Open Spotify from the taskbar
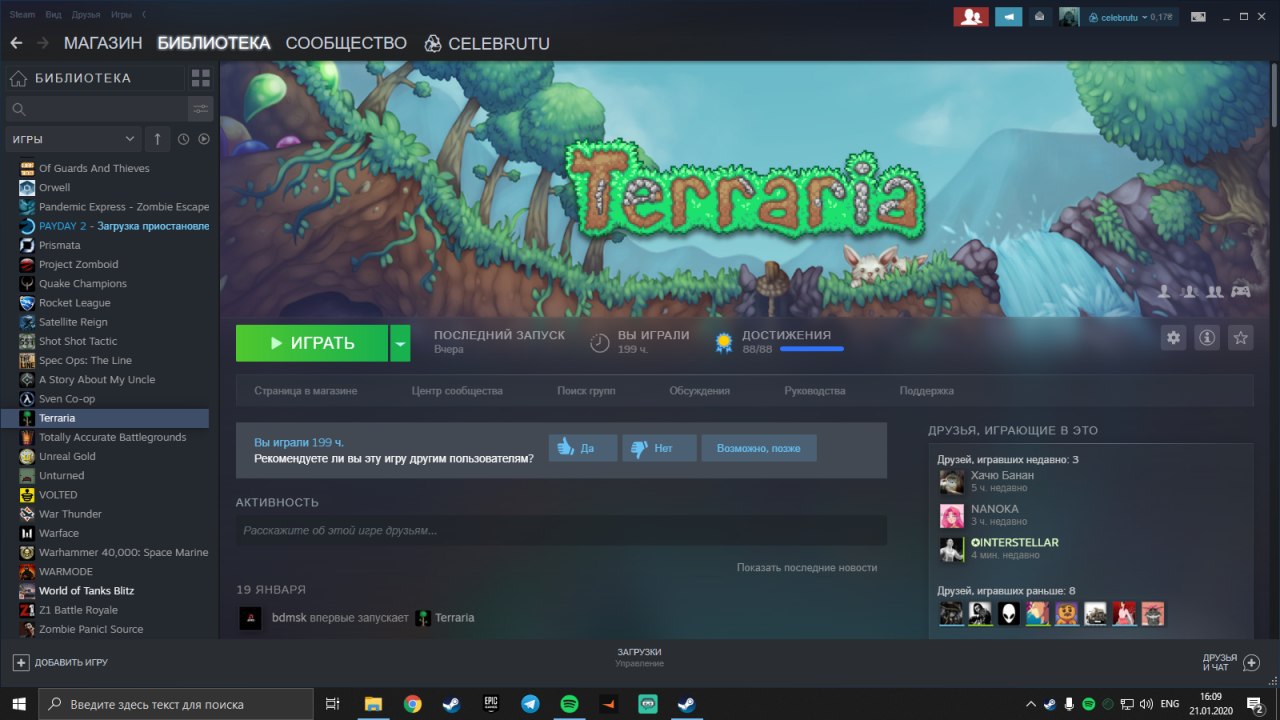The height and width of the screenshot is (720, 1280). (x=569, y=704)
